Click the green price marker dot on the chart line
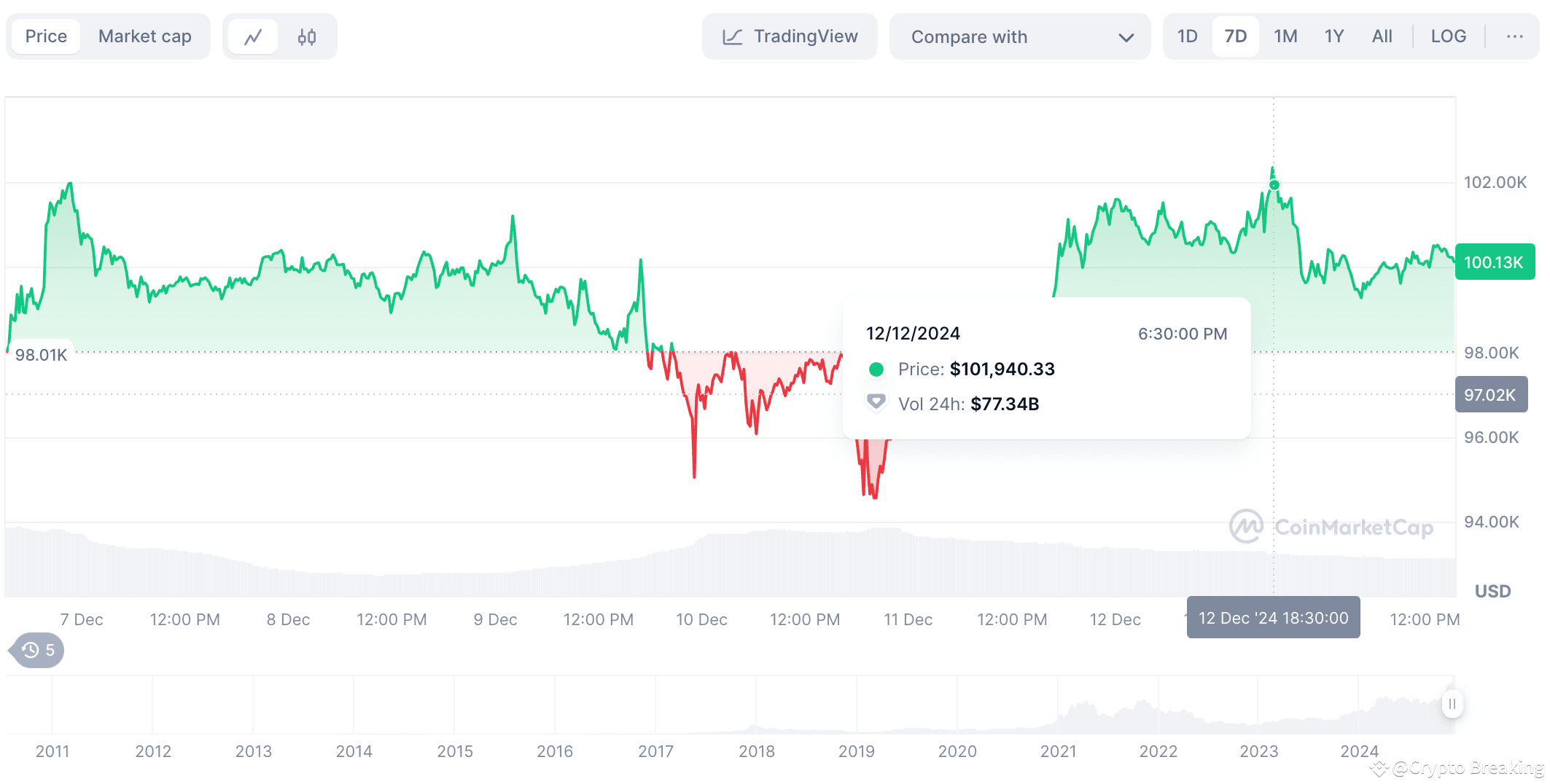Screen dimensions: 1550x784 1274,185
